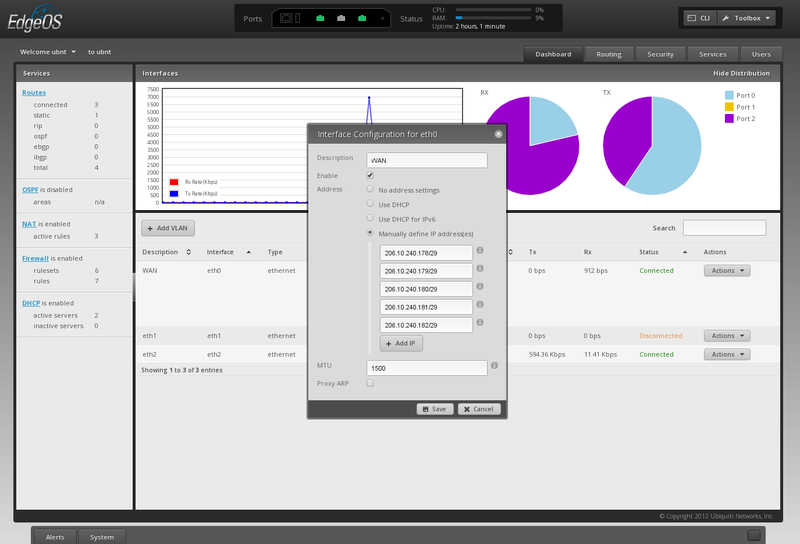Click the first green port indicator

[x=320, y=18]
